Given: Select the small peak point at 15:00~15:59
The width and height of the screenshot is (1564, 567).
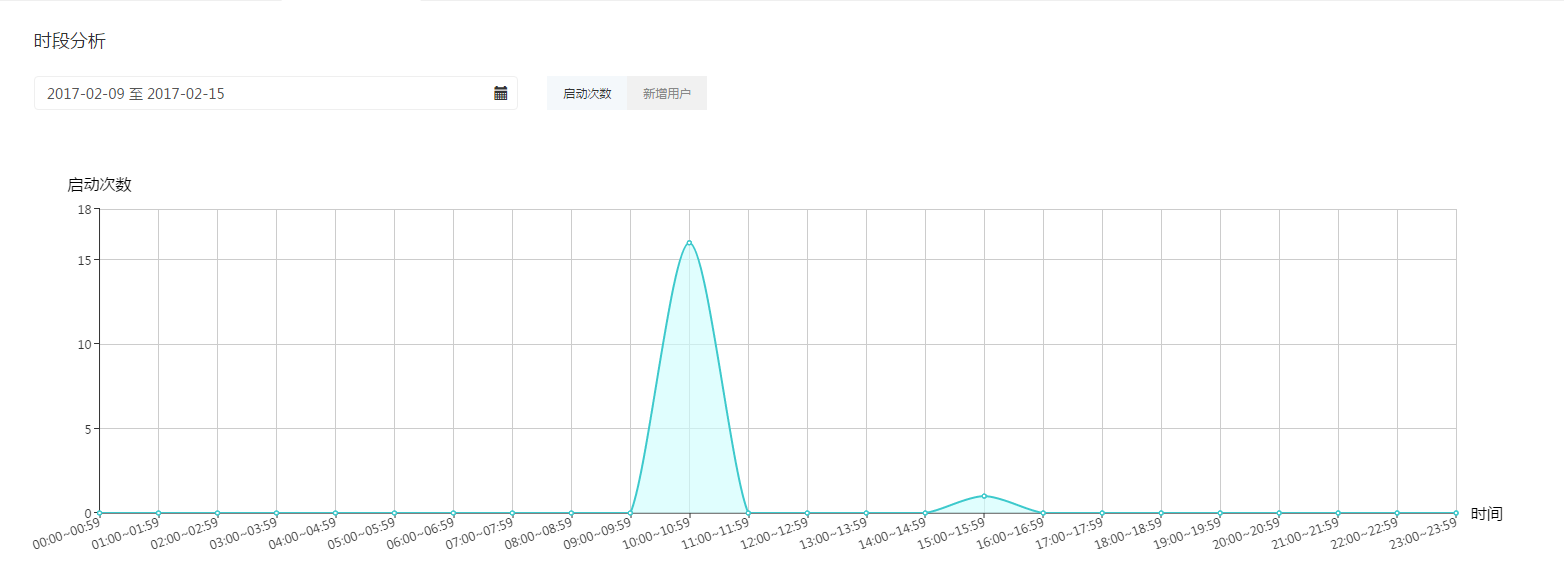Looking at the screenshot, I should click(984, 496).
